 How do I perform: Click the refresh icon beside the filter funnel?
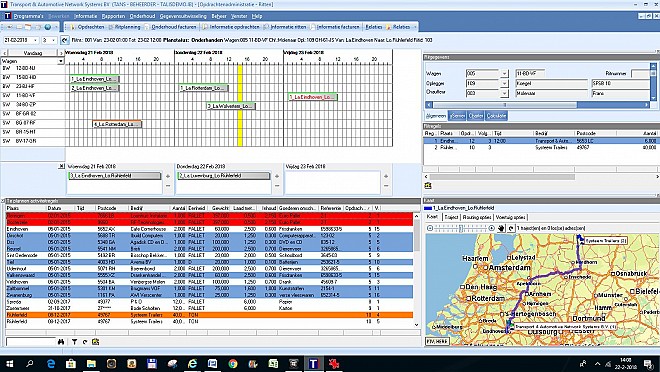(x=85, y=342)
